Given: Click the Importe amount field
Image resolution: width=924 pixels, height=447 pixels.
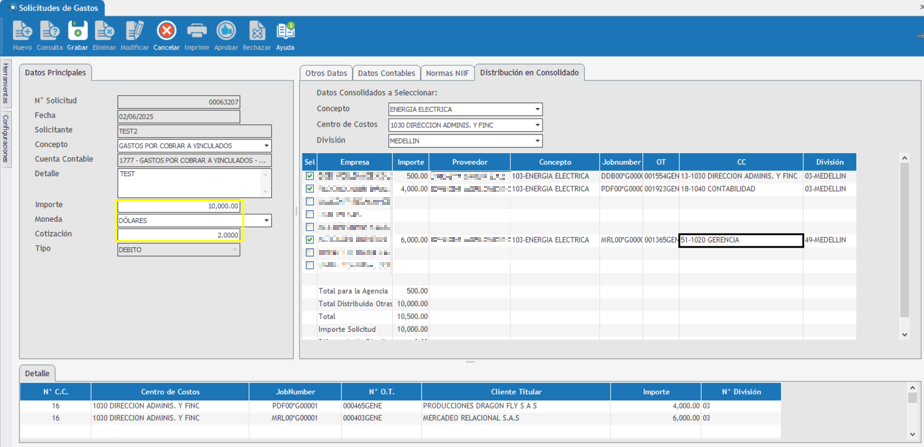Looking at the screenshot, I should [179, 206].
